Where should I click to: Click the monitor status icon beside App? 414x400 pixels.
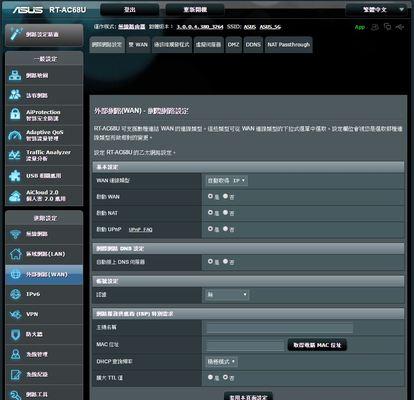(387, 27)
